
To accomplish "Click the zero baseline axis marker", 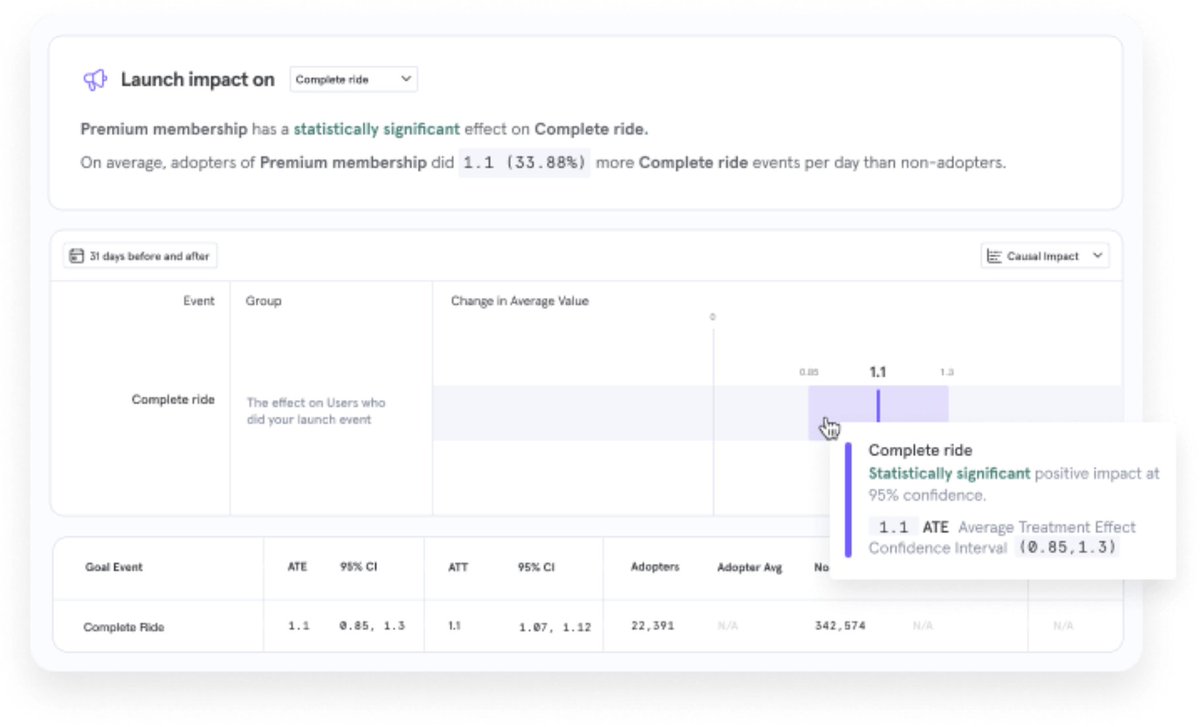I will point(713,318).
